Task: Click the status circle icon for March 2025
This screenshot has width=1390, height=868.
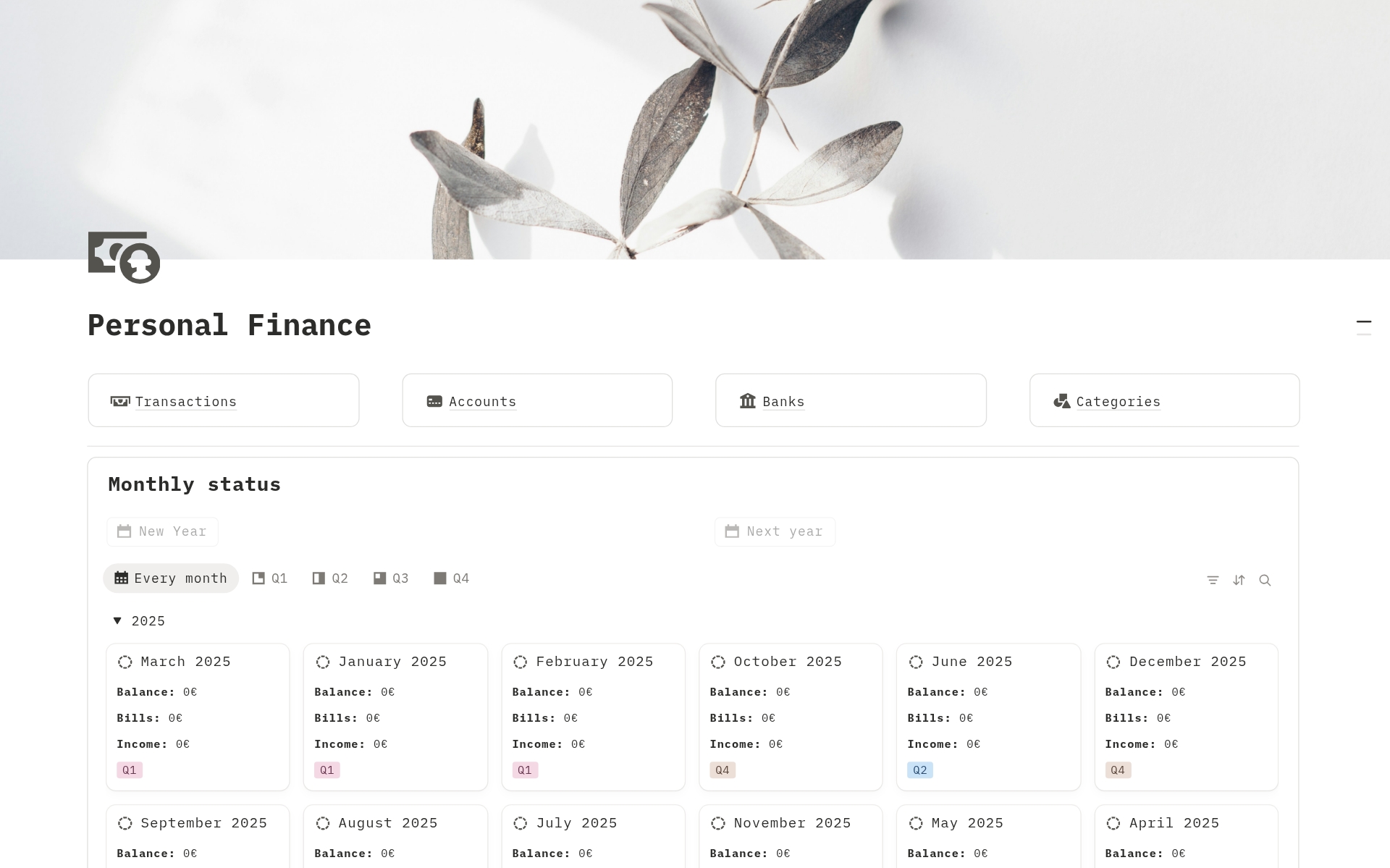Action: point(125,662)
